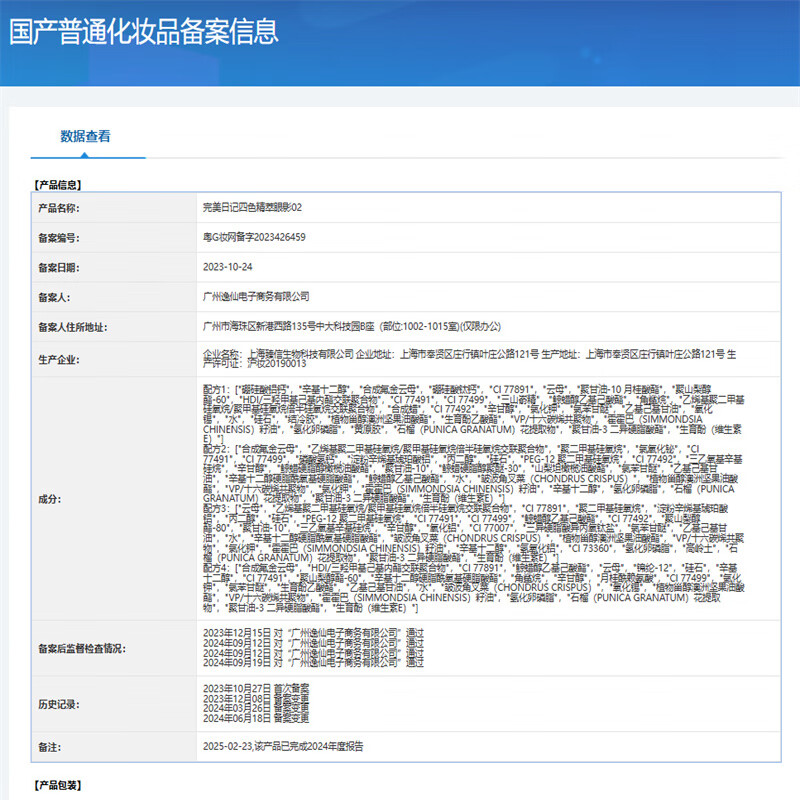Click the start of 配方3 ingredient list
Screen dimensions: 800x800
tap(217, 508)
